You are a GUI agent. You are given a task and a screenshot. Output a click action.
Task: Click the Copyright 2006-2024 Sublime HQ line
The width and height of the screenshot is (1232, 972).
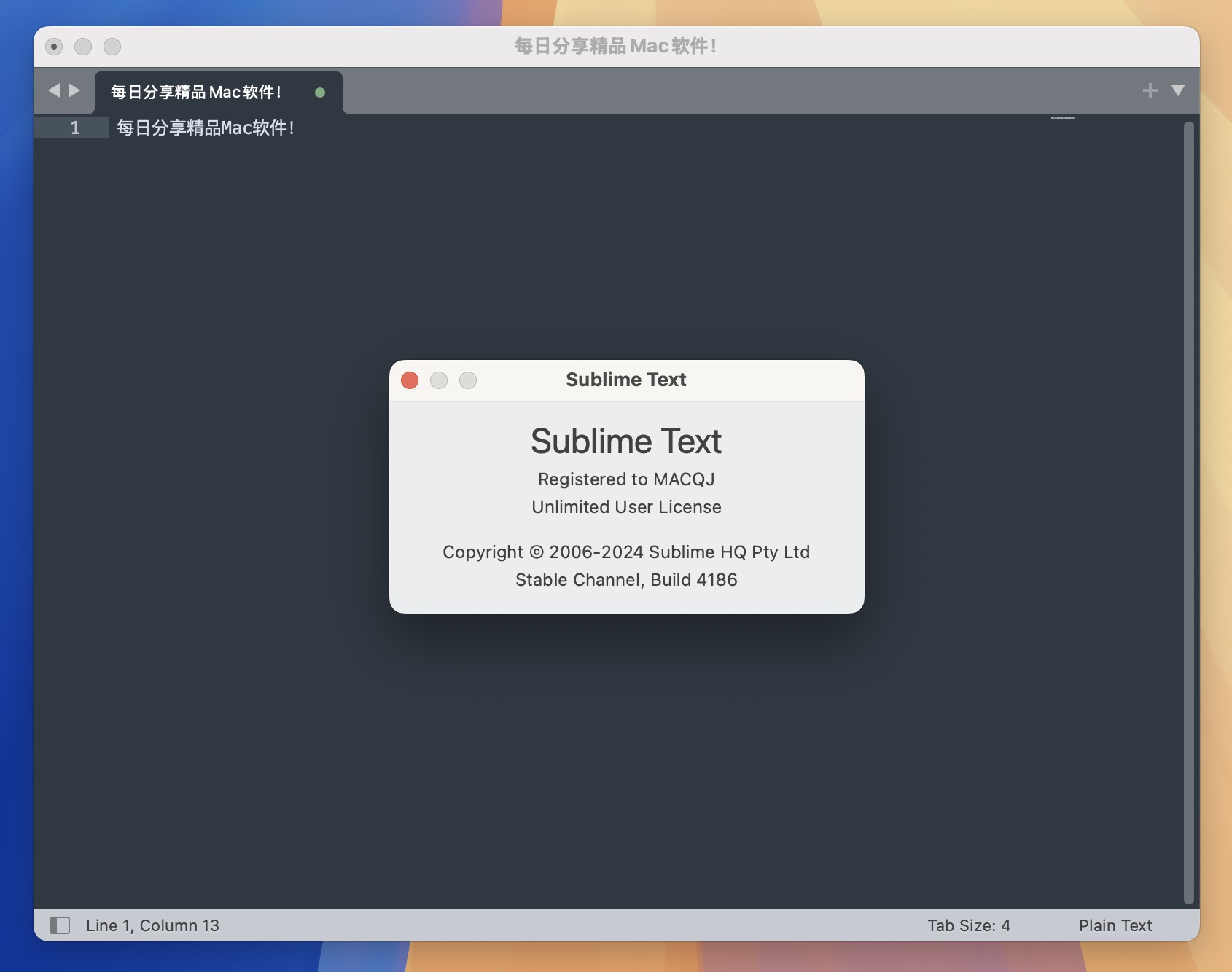(626, 552)
